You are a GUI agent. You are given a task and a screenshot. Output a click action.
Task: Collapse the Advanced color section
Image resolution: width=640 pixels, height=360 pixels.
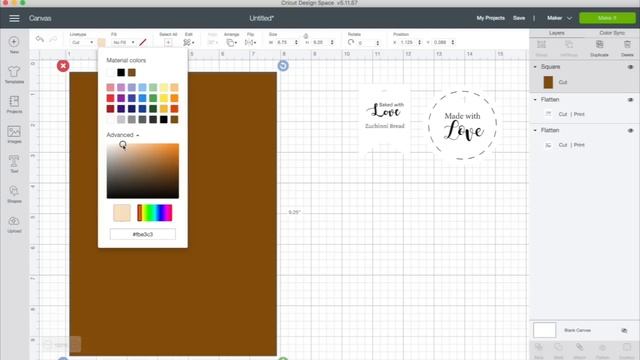122,135
